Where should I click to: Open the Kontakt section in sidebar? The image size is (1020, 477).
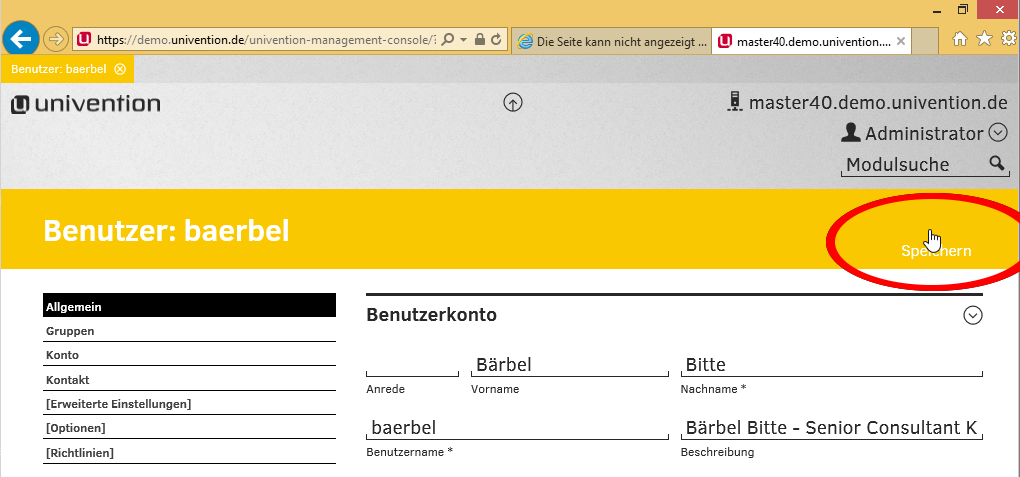coord(67,380)
